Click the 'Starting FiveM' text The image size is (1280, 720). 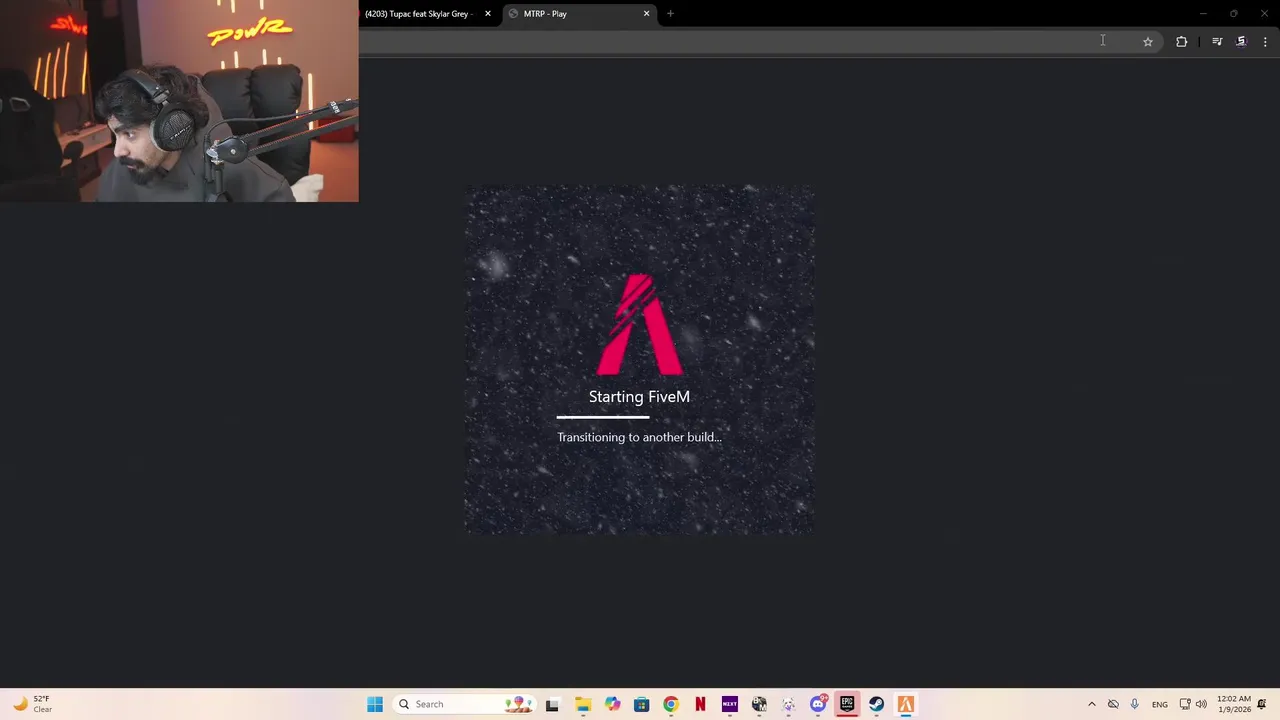click(x=639, y=397)
